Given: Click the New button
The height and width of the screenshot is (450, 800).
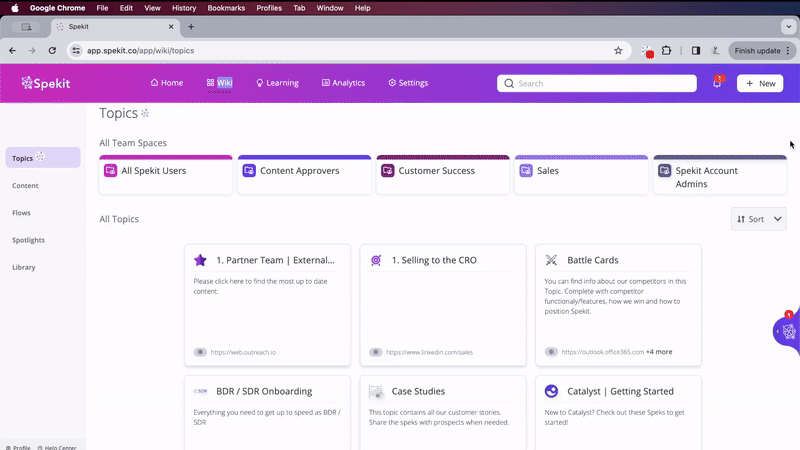Looking at the screenshot, I should 760,83.
